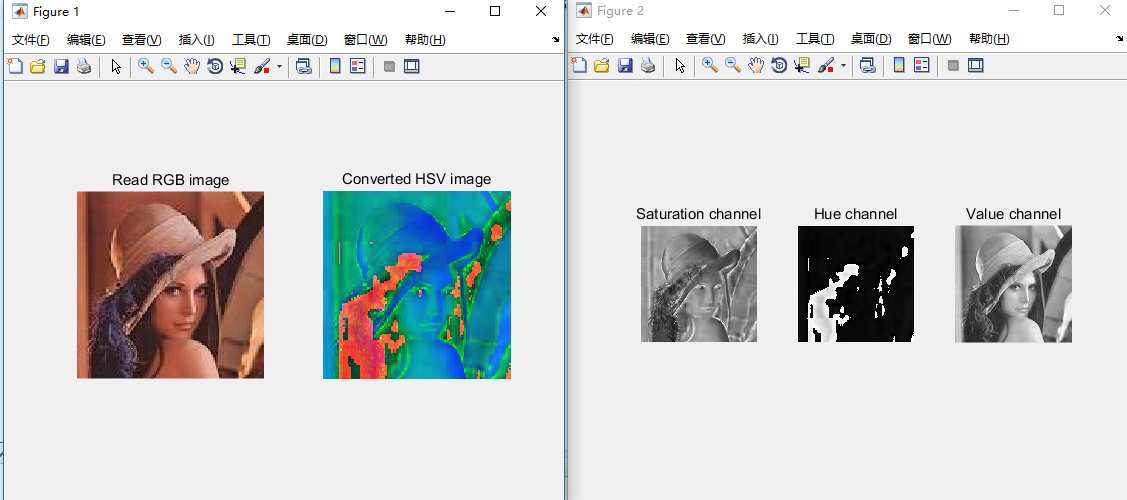Open 桌面(D) menu in Figure 2

[871, 39]
